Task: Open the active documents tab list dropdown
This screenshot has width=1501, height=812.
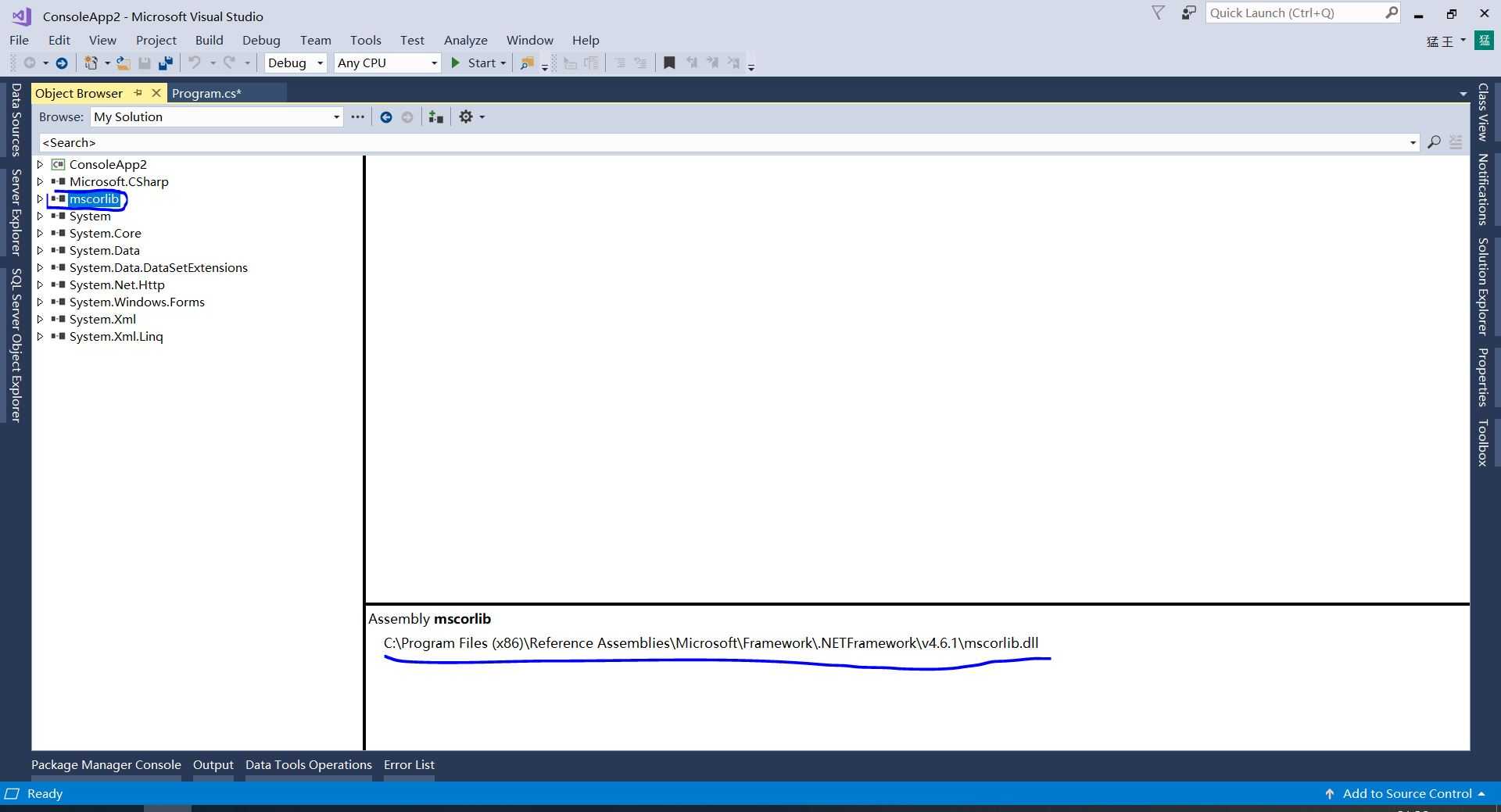Action: (x=1463, y=94)
